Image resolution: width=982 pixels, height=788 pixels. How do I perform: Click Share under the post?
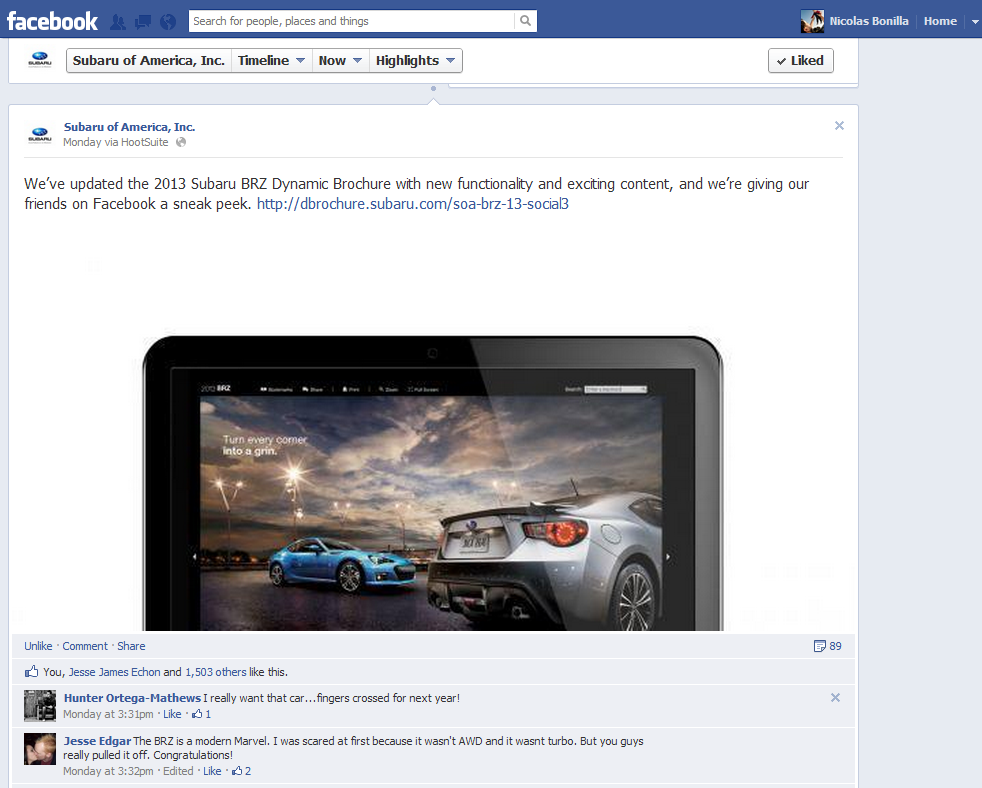tap(131, 646)
